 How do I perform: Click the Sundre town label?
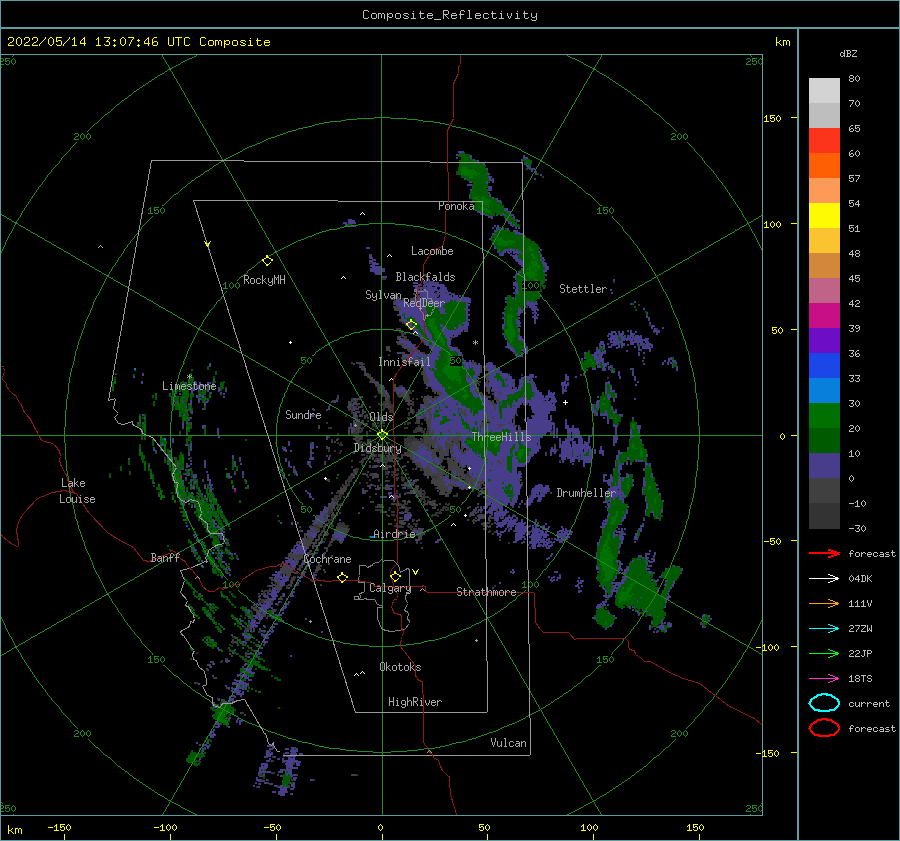[303, 414]
